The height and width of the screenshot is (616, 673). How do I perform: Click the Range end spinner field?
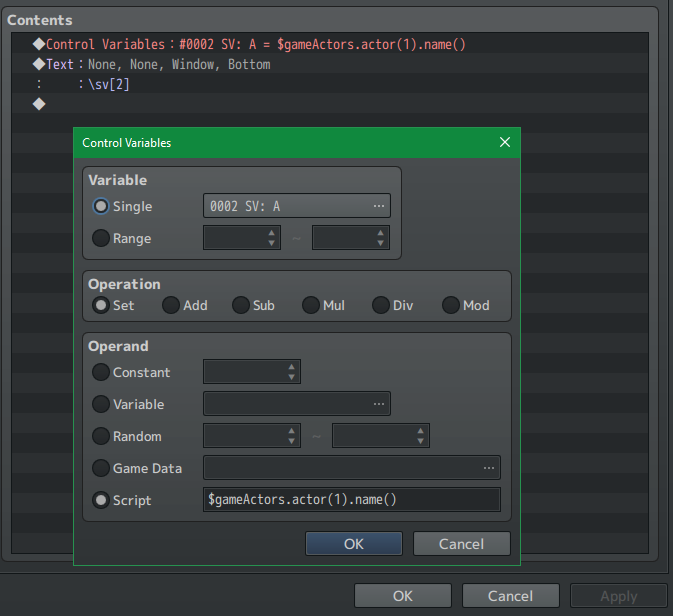(351, 238)
